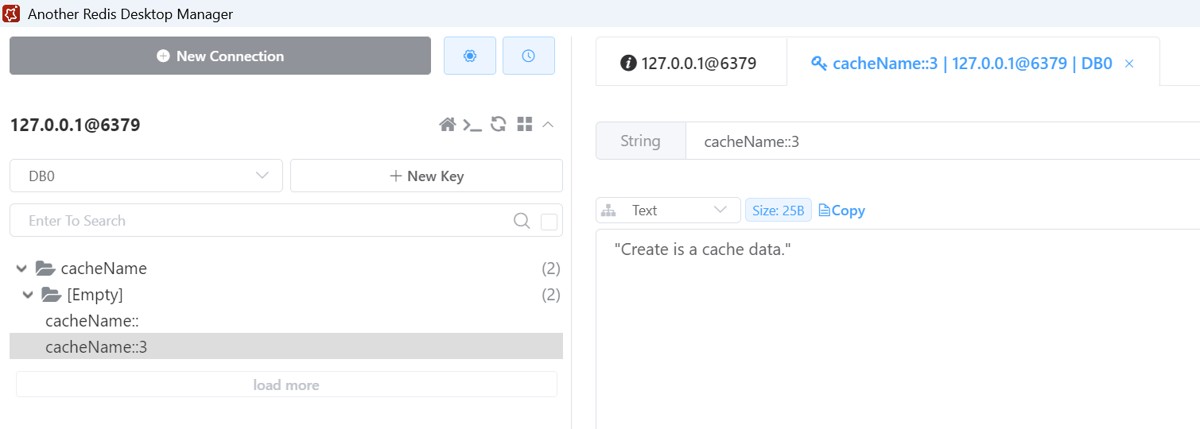Click the app logo in title bar
Viewport: 1200px width, 429px height.
[13, 14]
